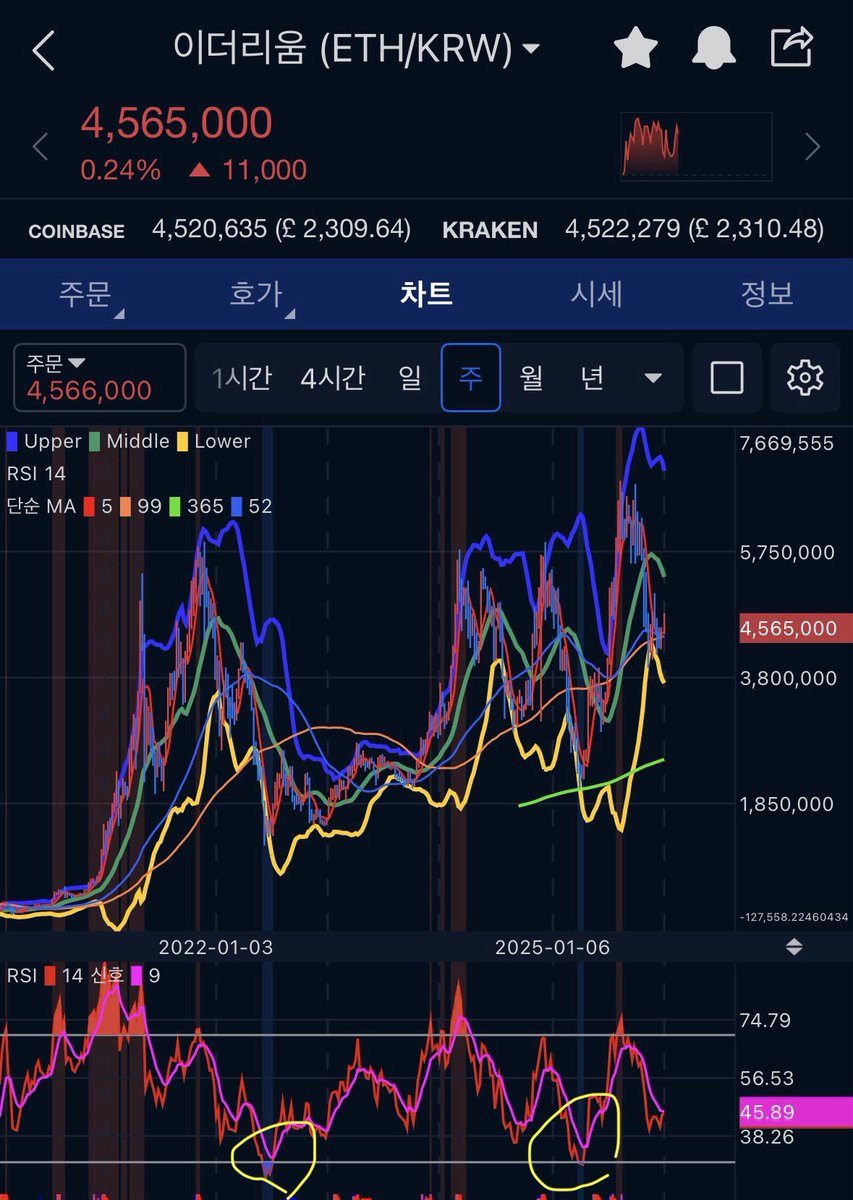
Task: Go back using the back arrow
Action: (42, 46)
